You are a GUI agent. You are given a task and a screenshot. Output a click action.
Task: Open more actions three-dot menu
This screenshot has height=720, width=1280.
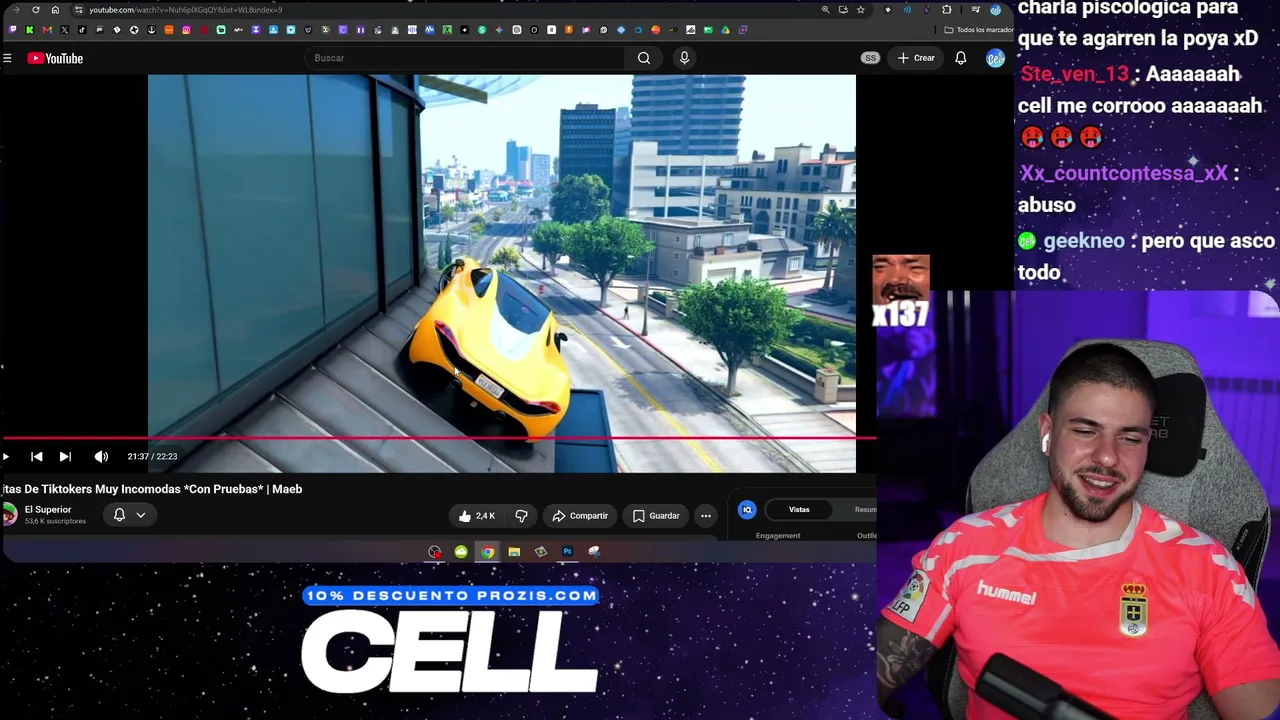706,516
